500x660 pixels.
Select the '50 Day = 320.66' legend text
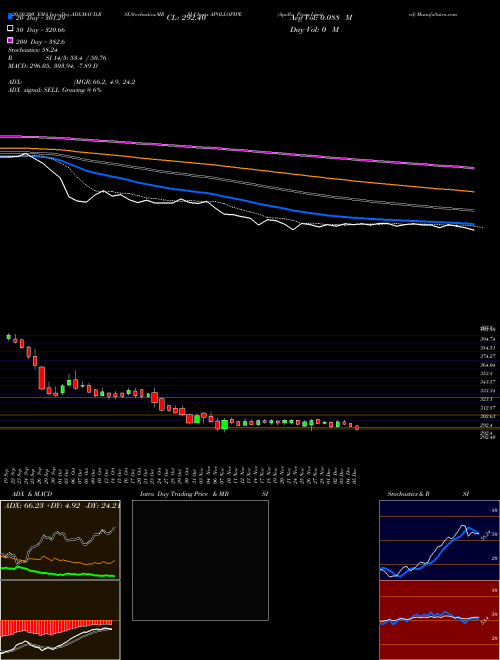41,30
